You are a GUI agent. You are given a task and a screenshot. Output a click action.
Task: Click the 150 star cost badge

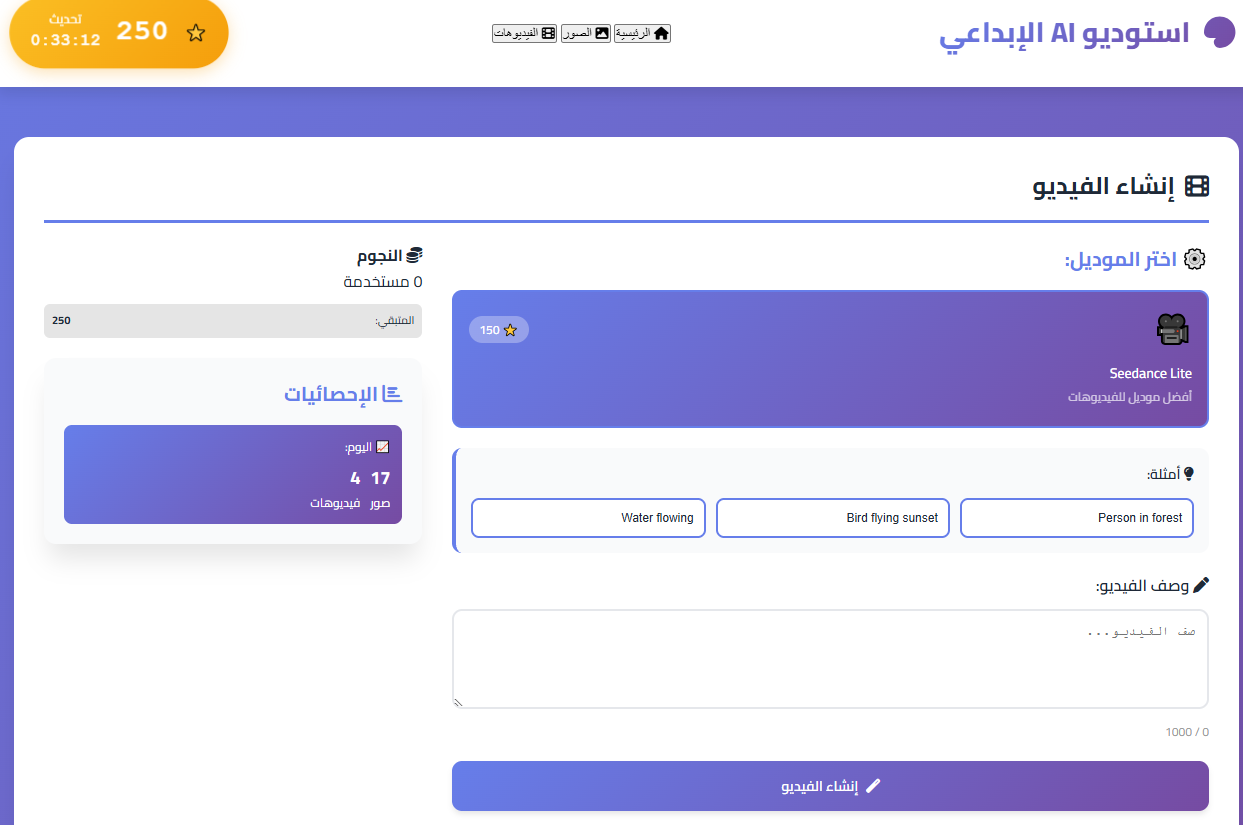tap(499, 330)
